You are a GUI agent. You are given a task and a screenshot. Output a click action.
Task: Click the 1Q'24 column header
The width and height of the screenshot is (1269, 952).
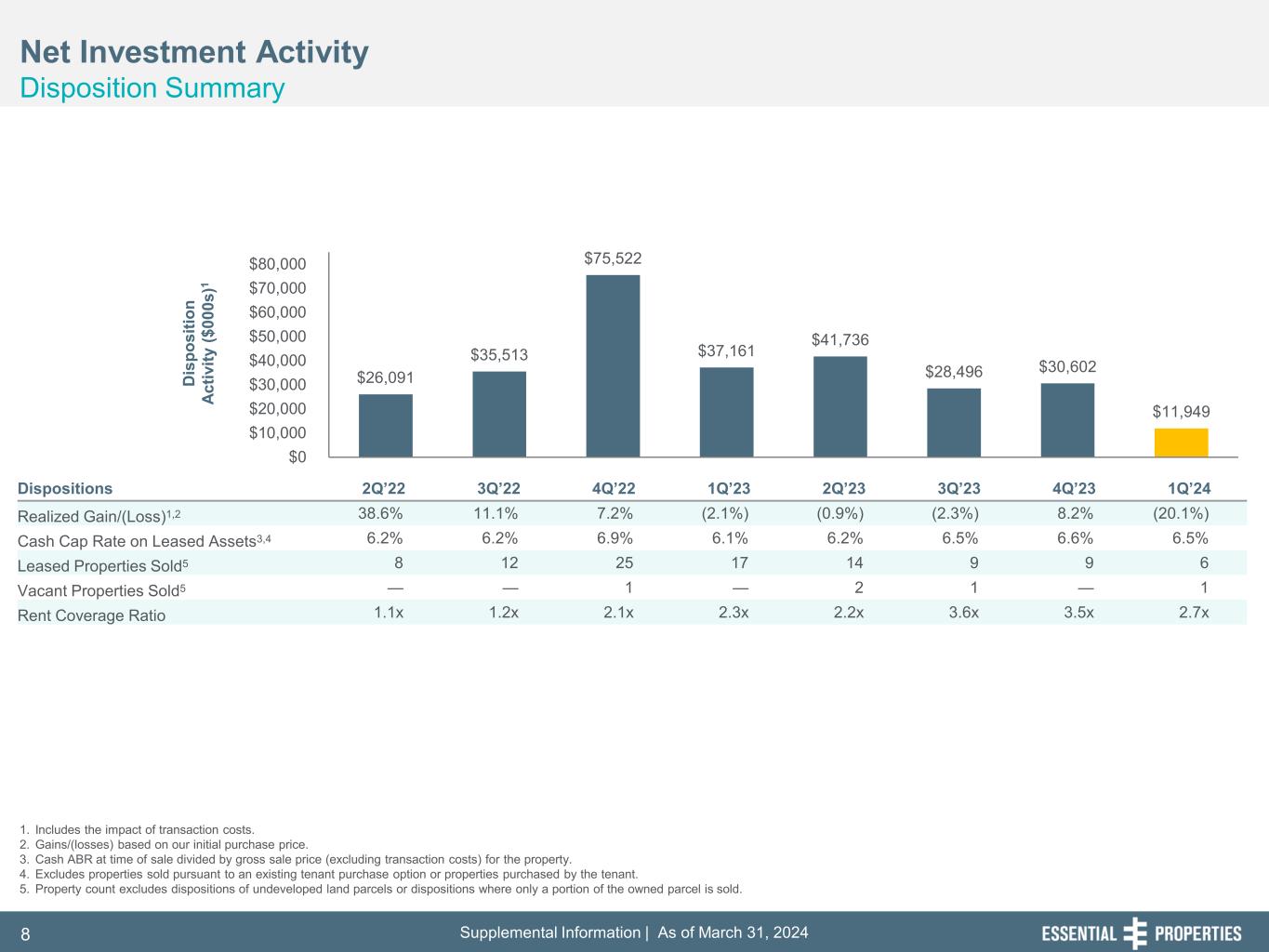click(1188, 488)
